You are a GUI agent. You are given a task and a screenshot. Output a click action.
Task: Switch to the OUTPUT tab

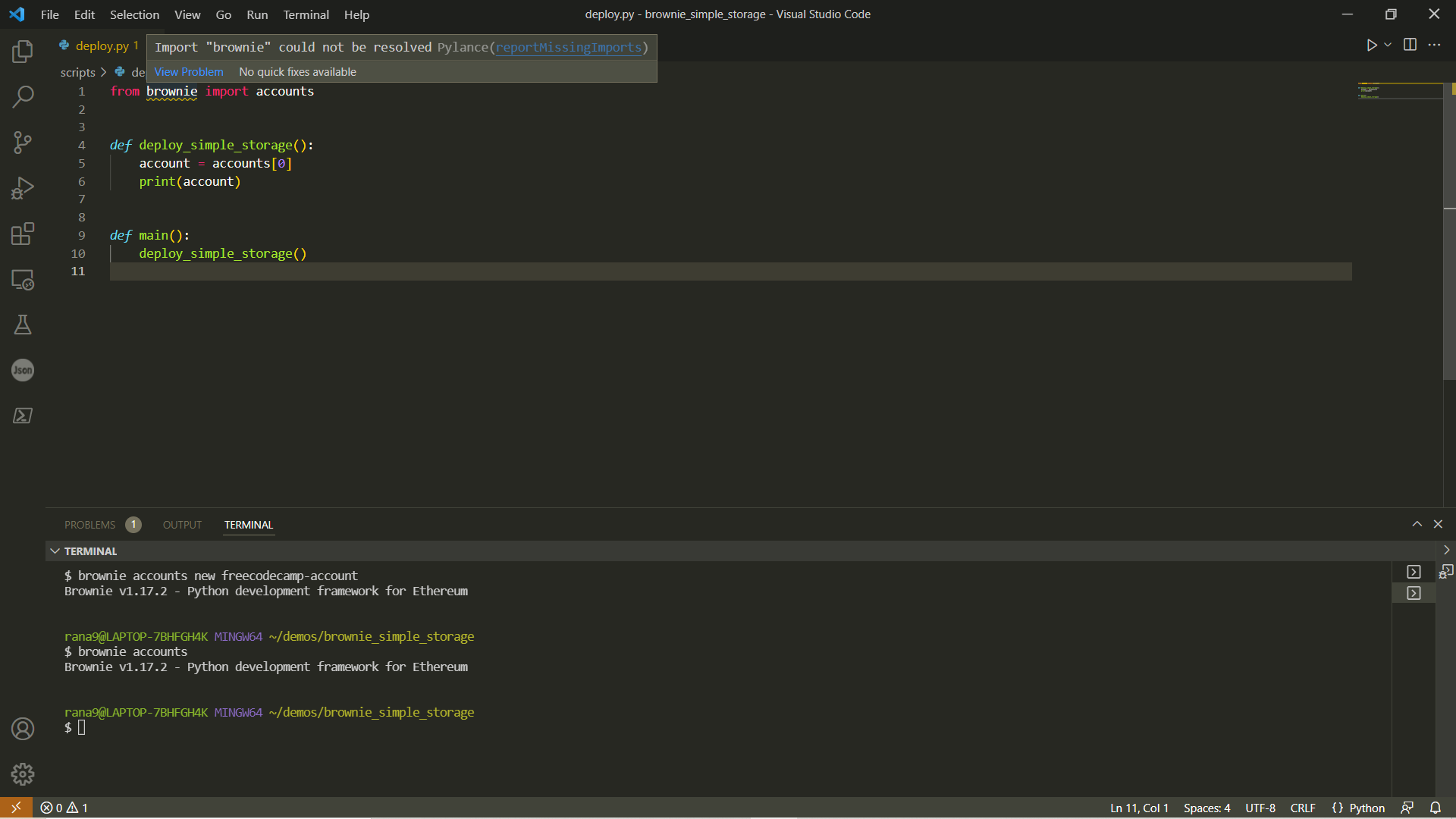[181, 524]
